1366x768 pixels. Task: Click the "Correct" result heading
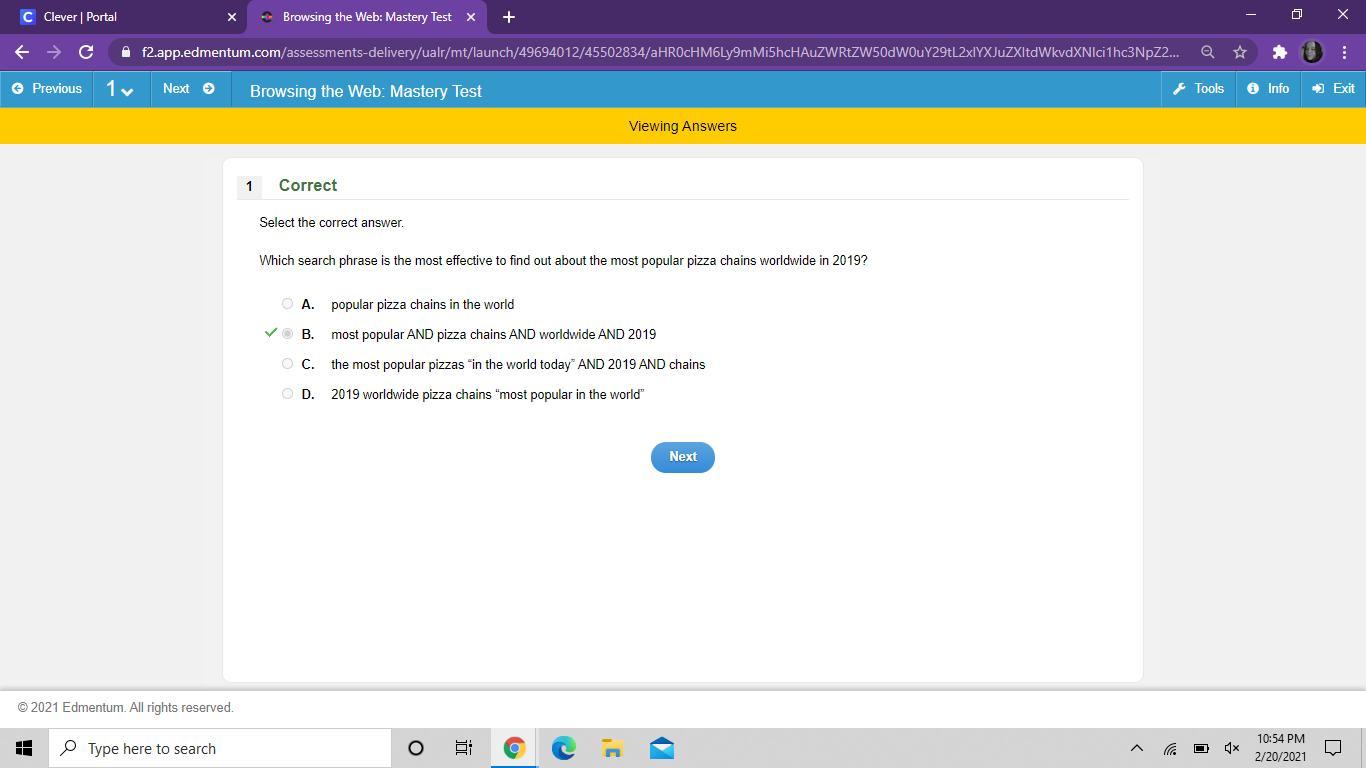(x=308, y=185)
